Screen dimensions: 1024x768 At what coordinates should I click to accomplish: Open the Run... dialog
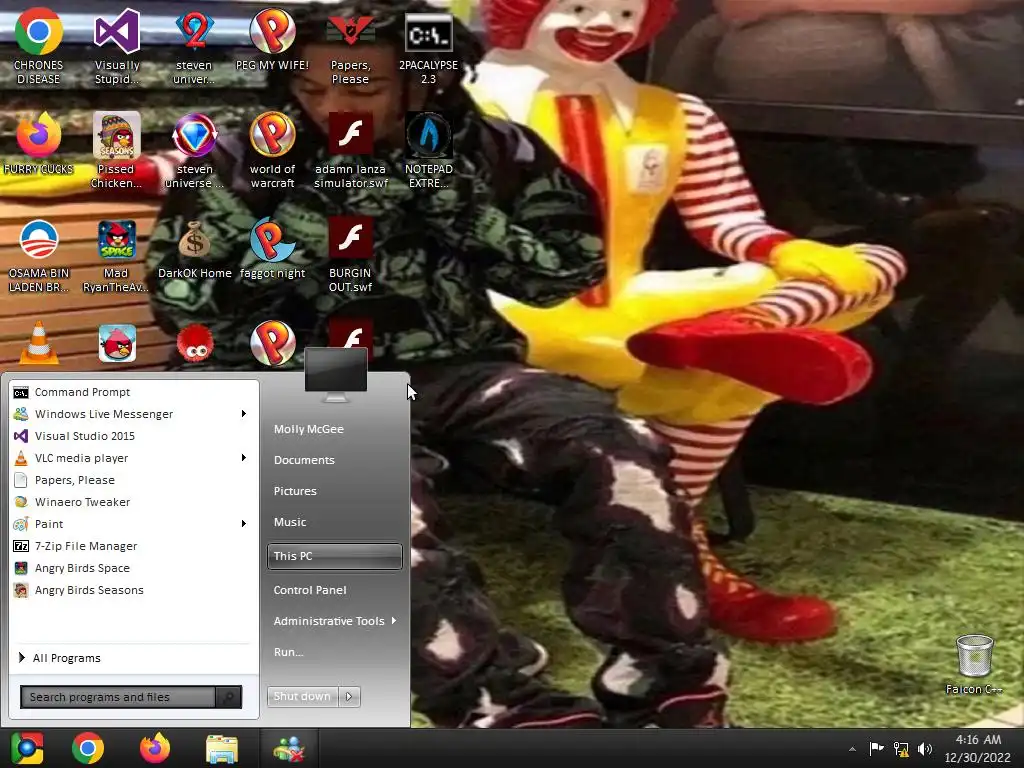289,652
